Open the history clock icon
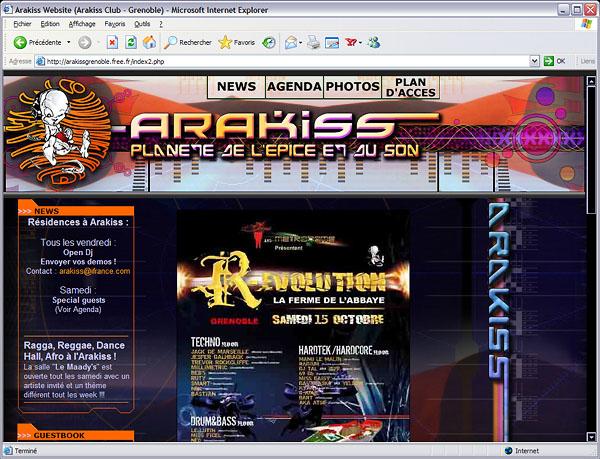The image size is (600, 459). click(269, 42)
